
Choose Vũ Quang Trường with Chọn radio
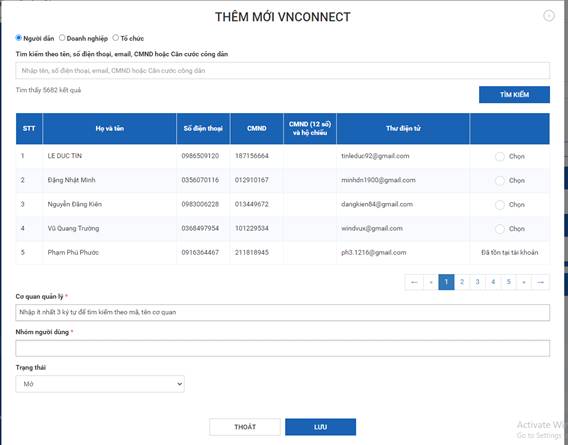pyautogui.click(x=500, y=229)
